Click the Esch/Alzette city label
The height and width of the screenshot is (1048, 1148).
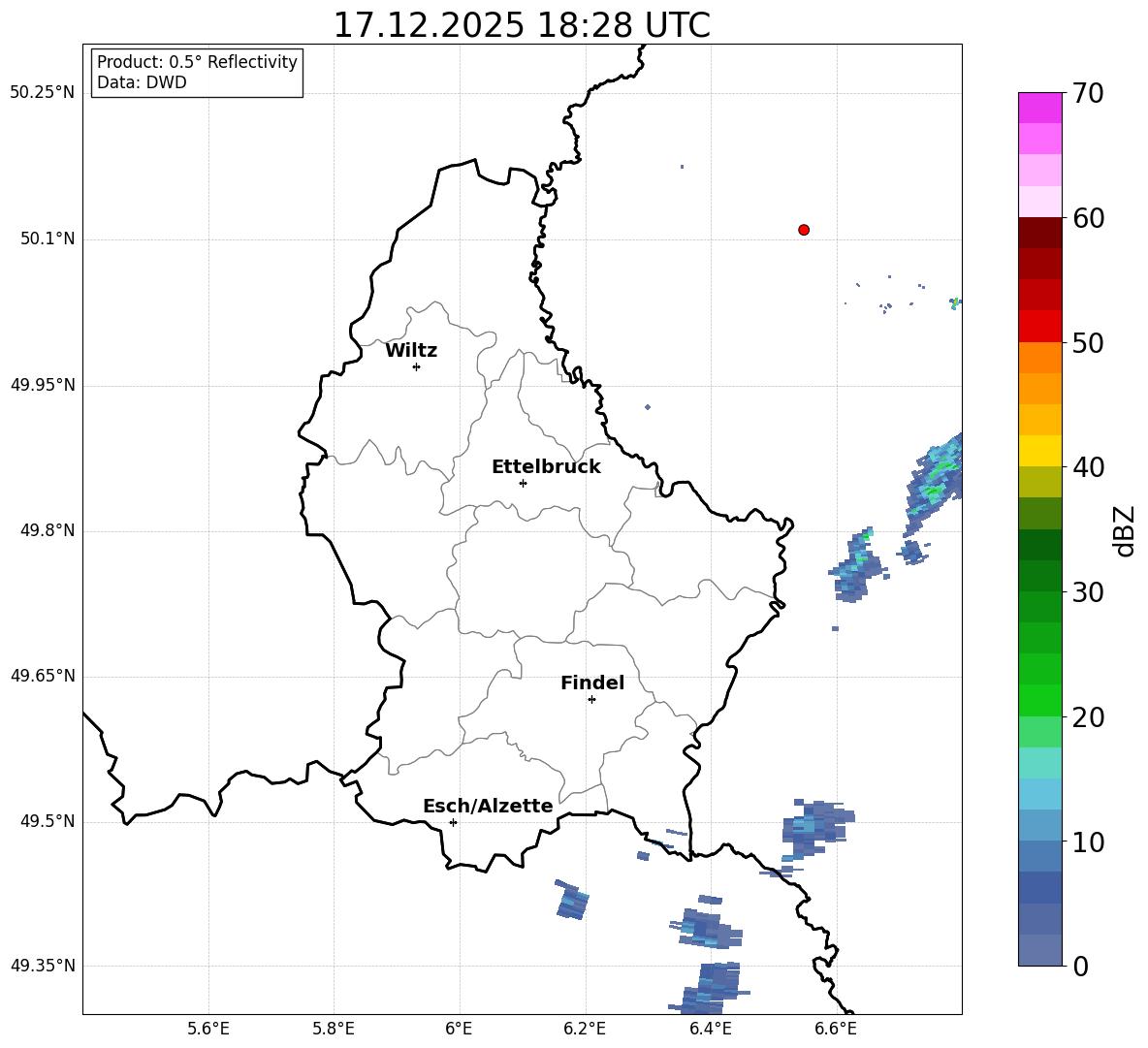coord(488,806)
